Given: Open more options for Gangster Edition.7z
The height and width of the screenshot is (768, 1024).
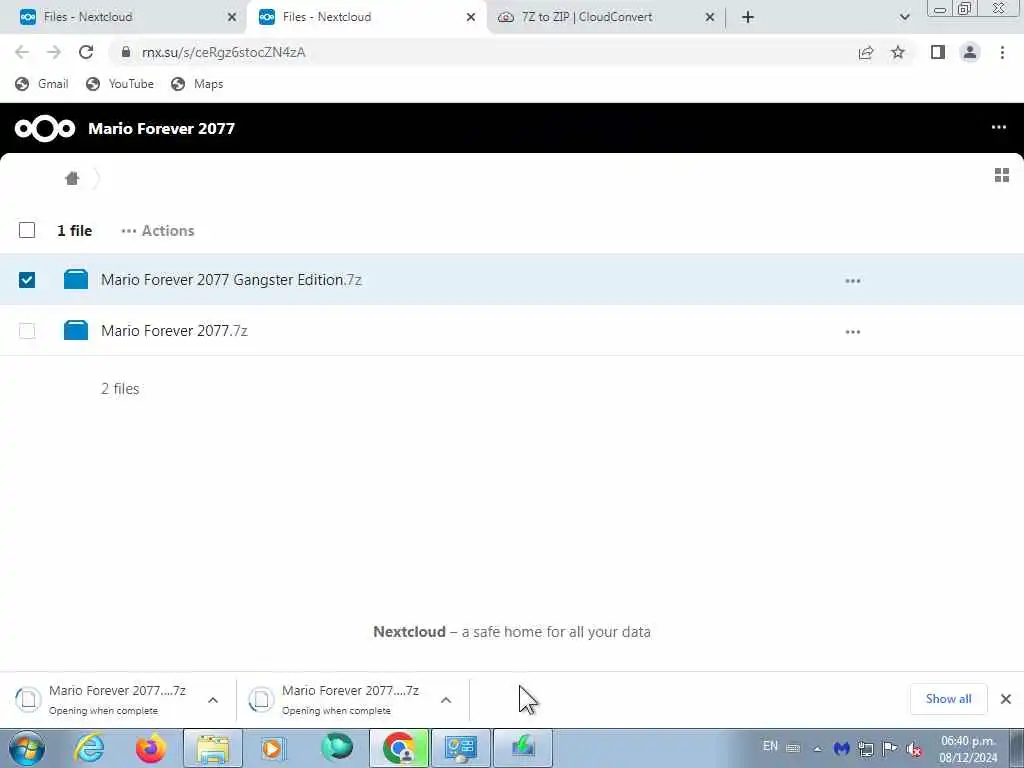Looking at the screenshot, I should tap(852, 281).
